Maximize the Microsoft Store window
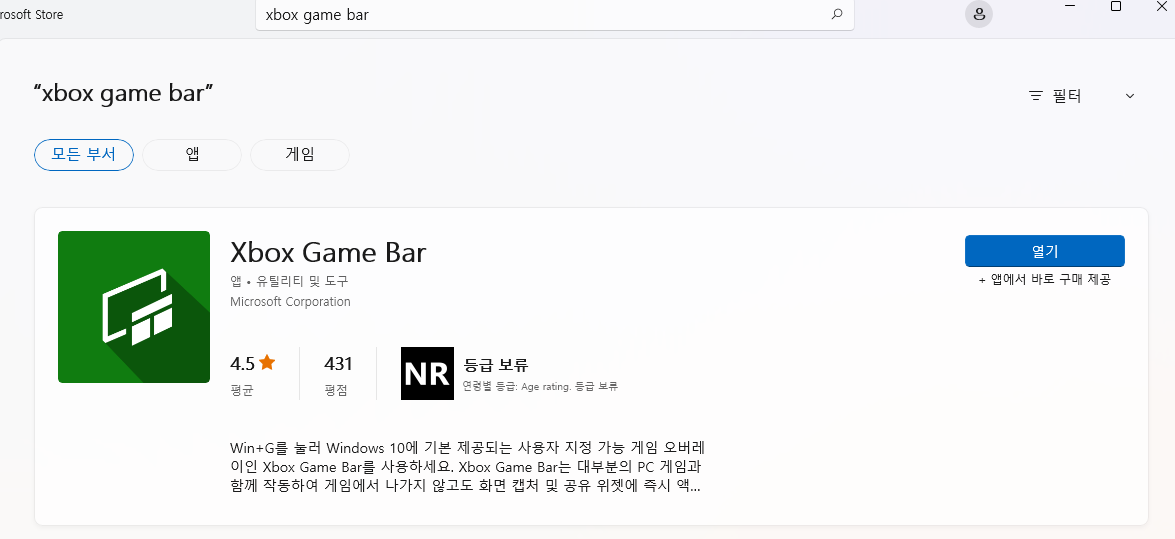This screenshot has width=1175, height=539. point(1116,6)
